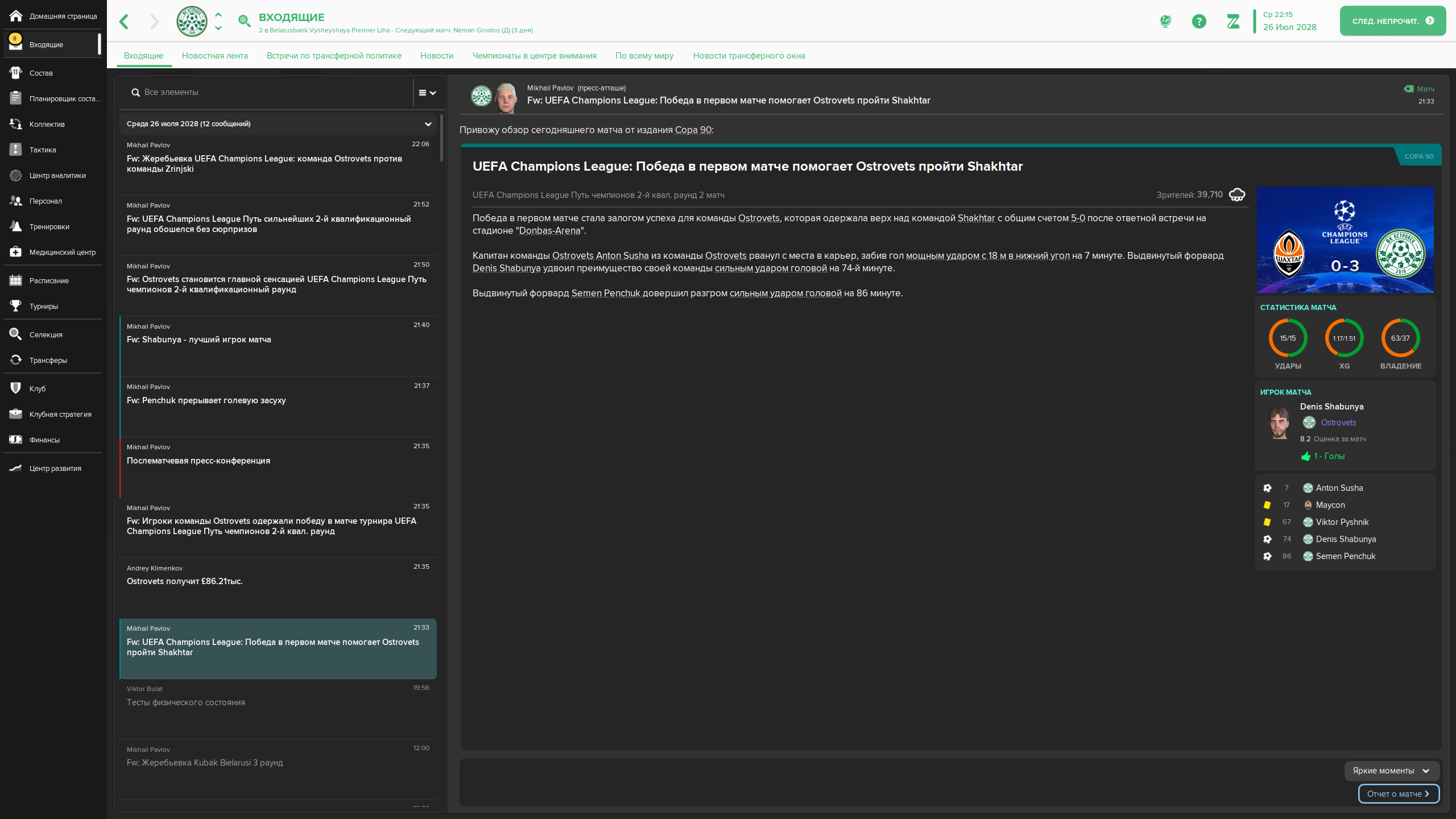Open the Home page sidebar icon
Screen dimensions: 1456x819
click(16, 16)
